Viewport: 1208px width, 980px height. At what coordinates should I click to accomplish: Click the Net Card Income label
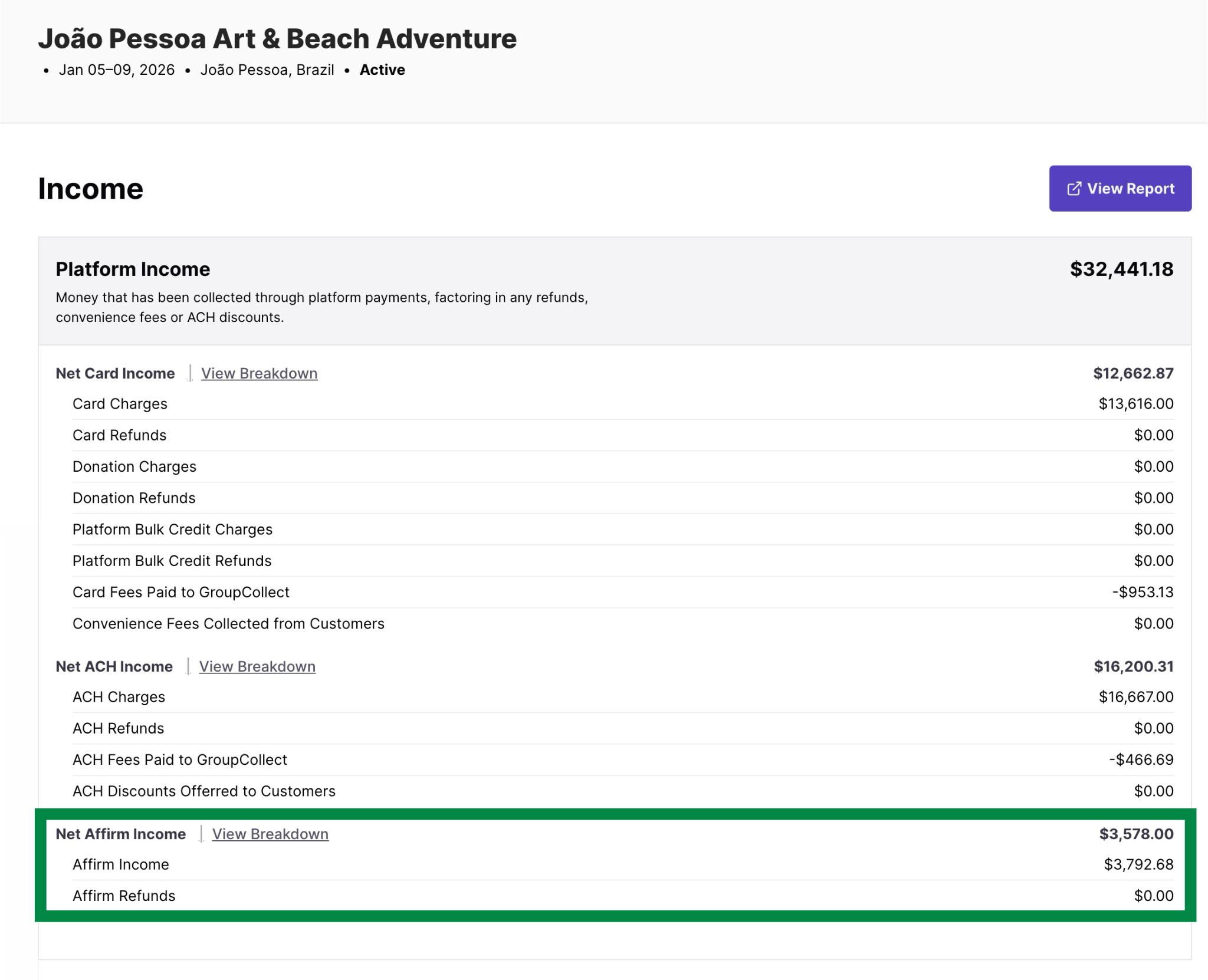click(115, 373)
